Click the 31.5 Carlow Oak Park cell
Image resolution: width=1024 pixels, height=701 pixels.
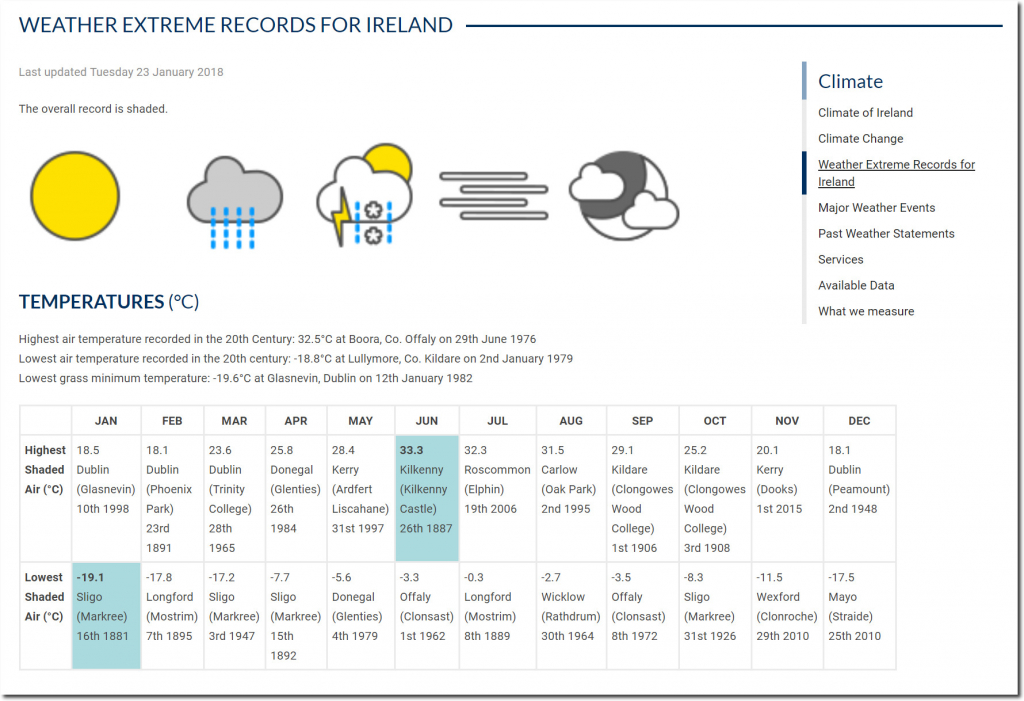(571, 498)
